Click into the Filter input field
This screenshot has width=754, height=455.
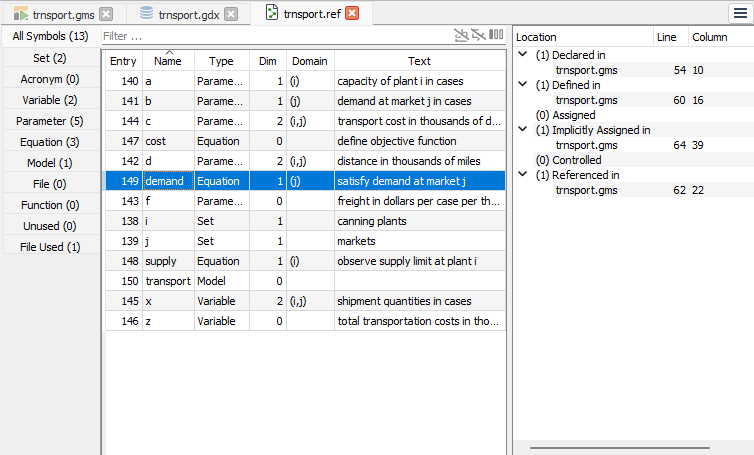[270, 36]
